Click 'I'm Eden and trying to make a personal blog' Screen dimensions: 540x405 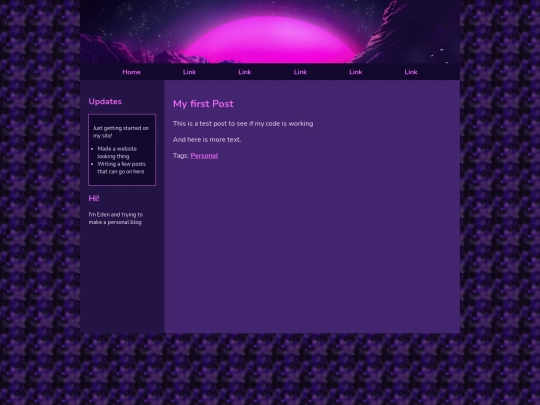pyautogui.click(x=116, y=218)
